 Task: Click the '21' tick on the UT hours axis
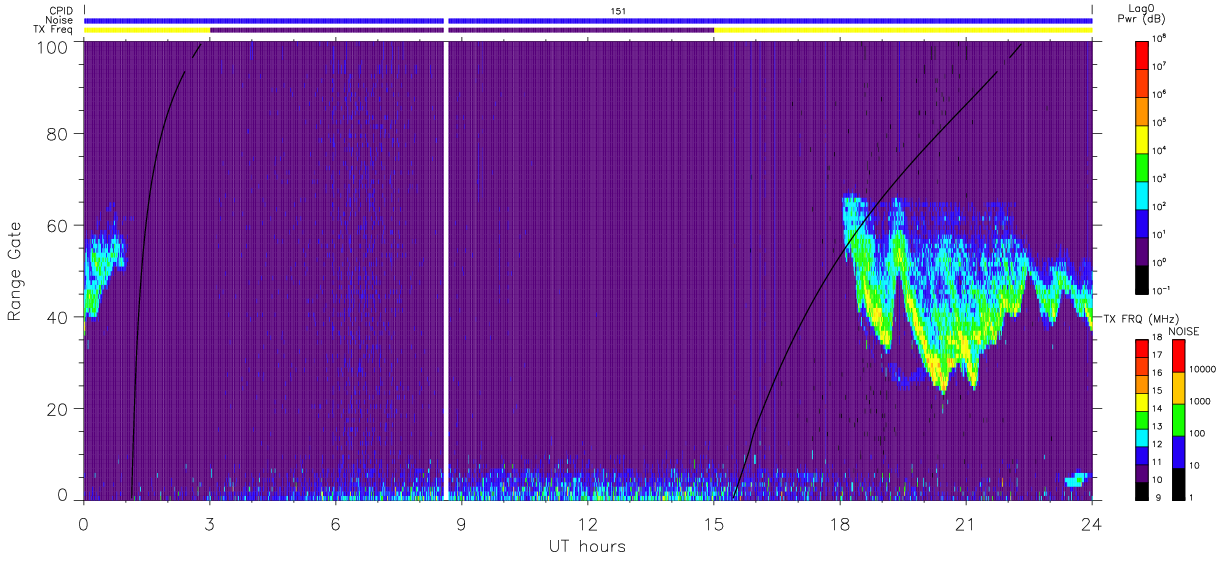pos(965,523)
